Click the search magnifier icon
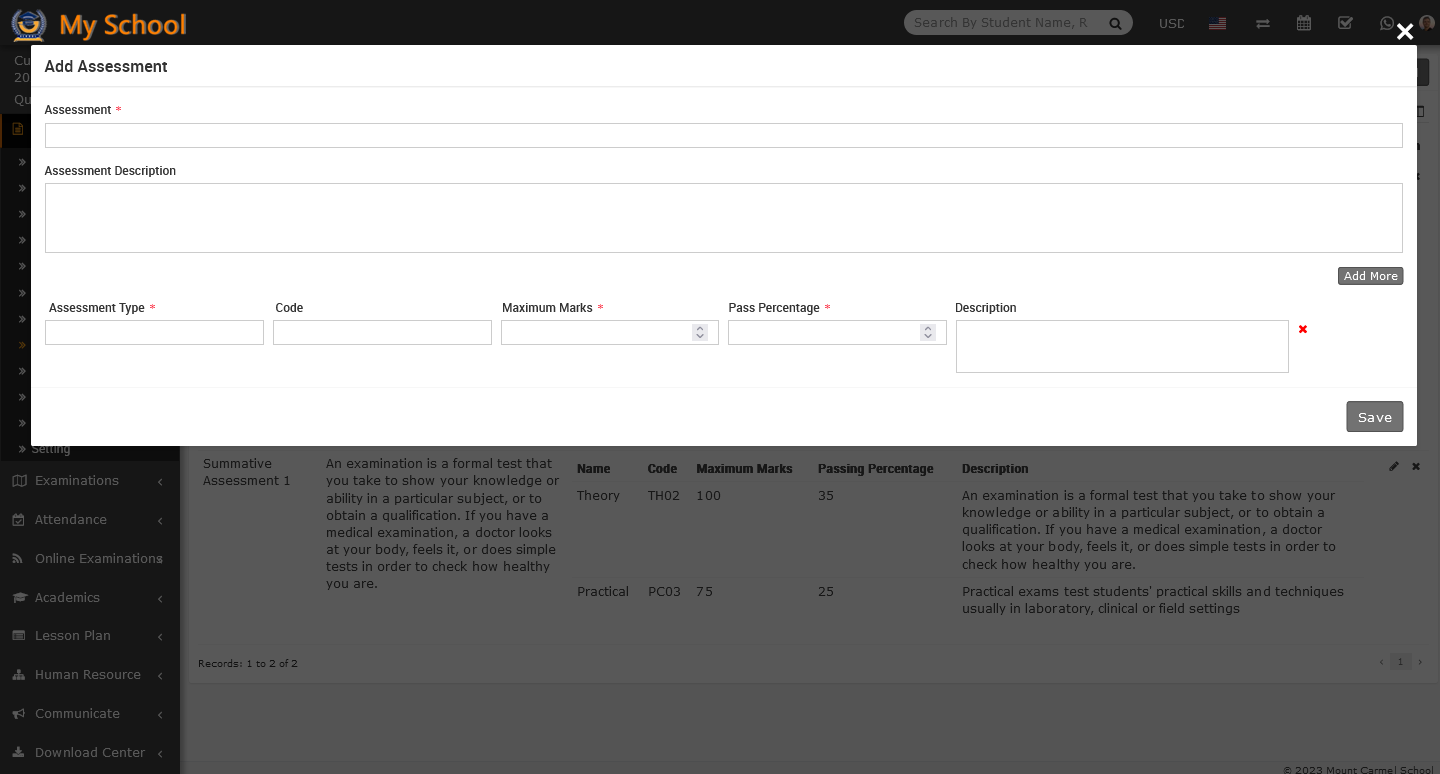 tap(1115, 23)
